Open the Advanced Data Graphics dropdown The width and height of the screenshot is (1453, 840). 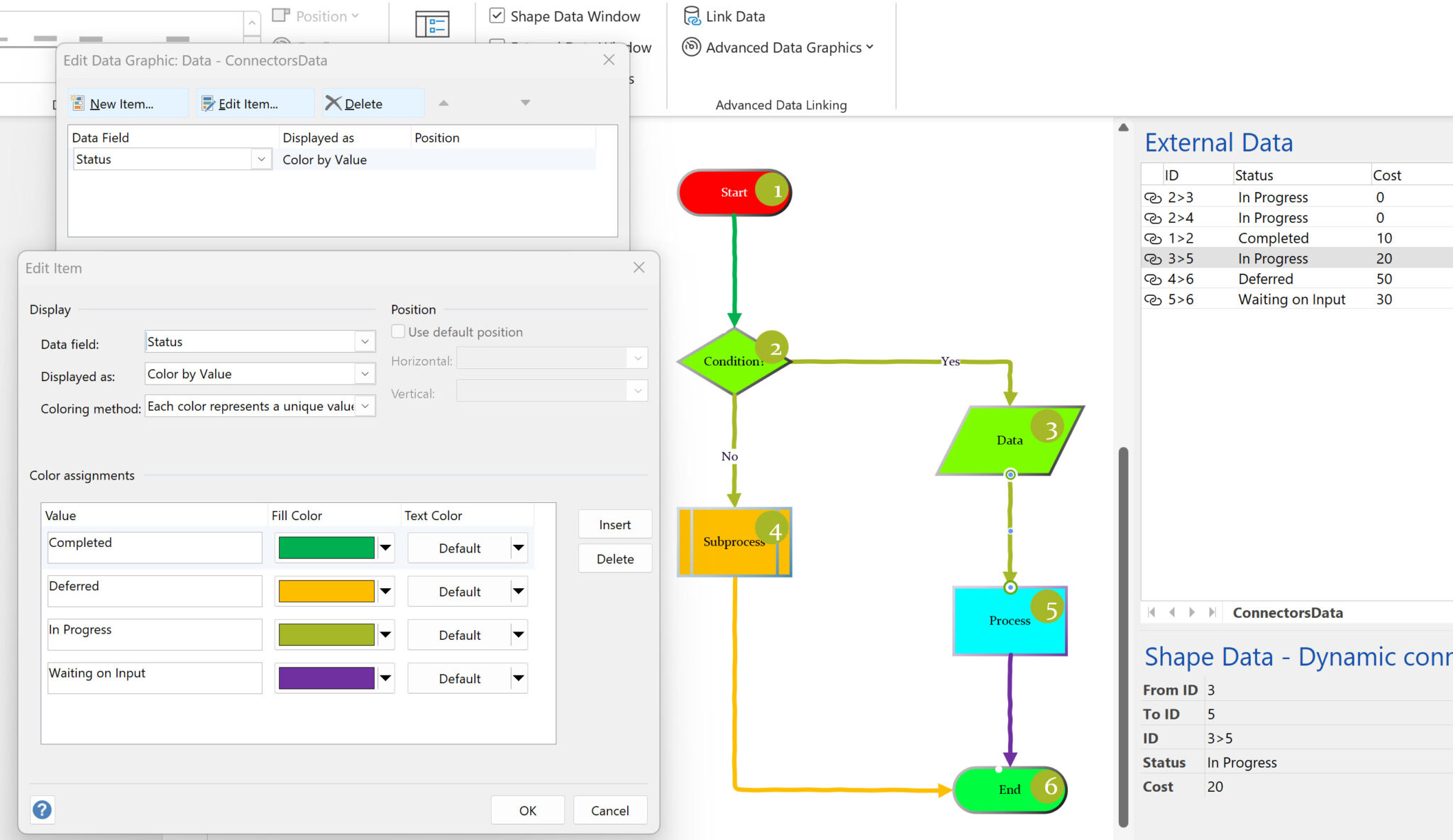[x=870, y=48]
